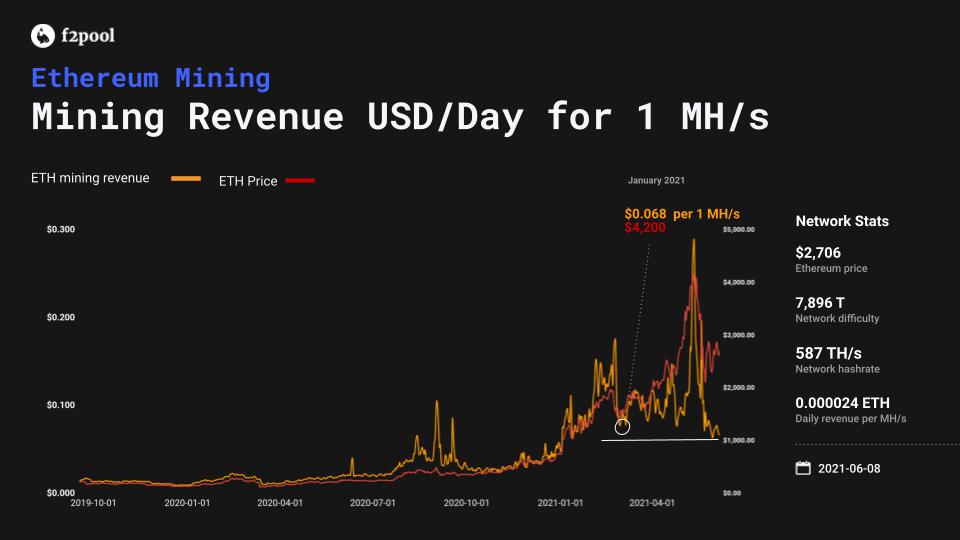Click the $0.300 left axis label
The width and height of the screenshot is (960, 540).
pos(61,229)
